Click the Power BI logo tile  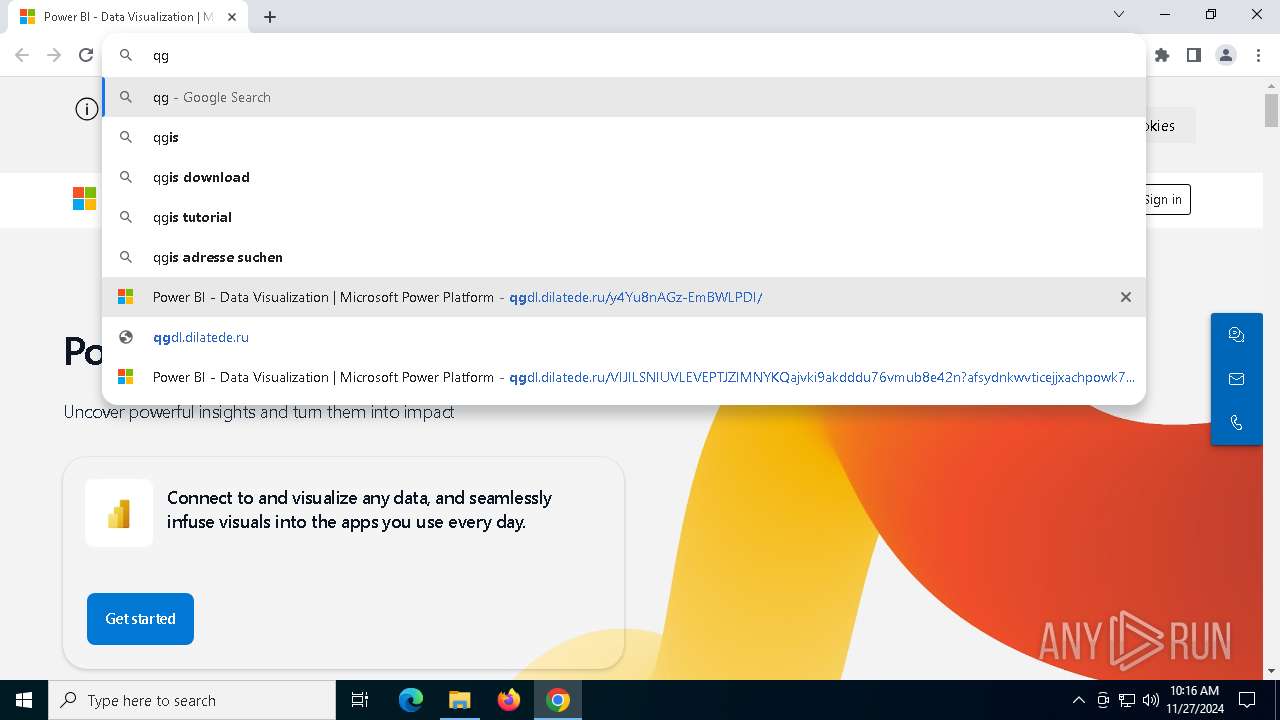click(119, 513)
